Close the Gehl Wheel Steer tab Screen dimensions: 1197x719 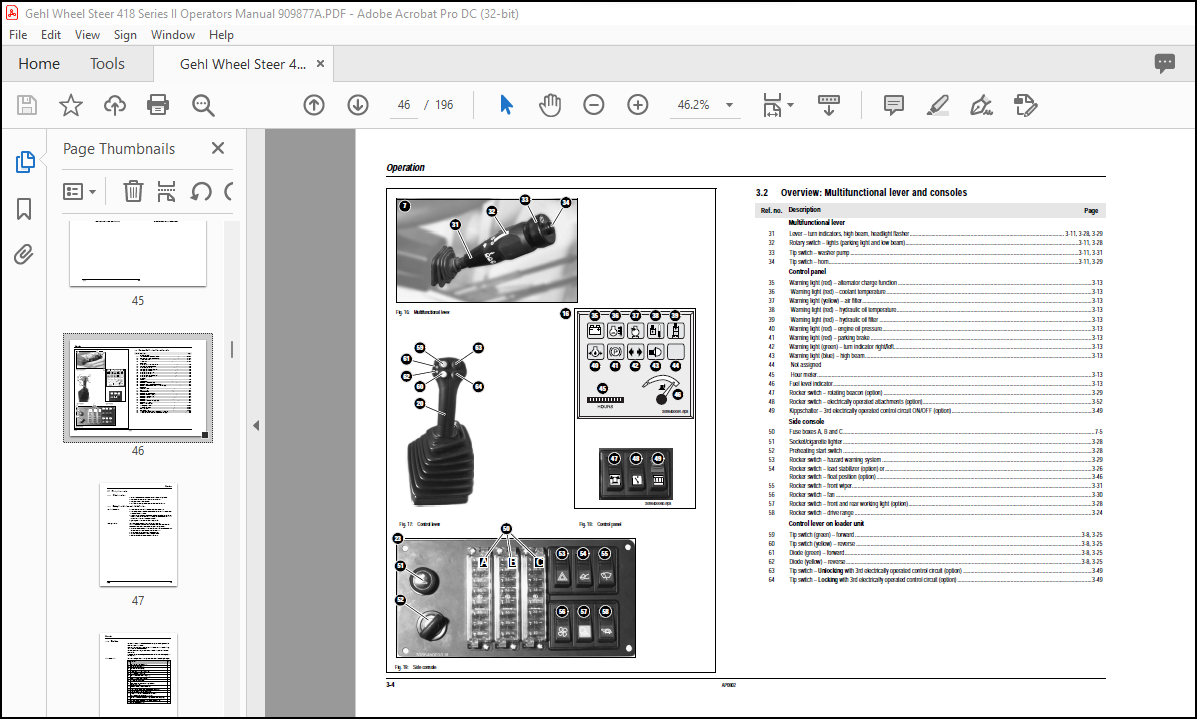(x=321, y=64)
